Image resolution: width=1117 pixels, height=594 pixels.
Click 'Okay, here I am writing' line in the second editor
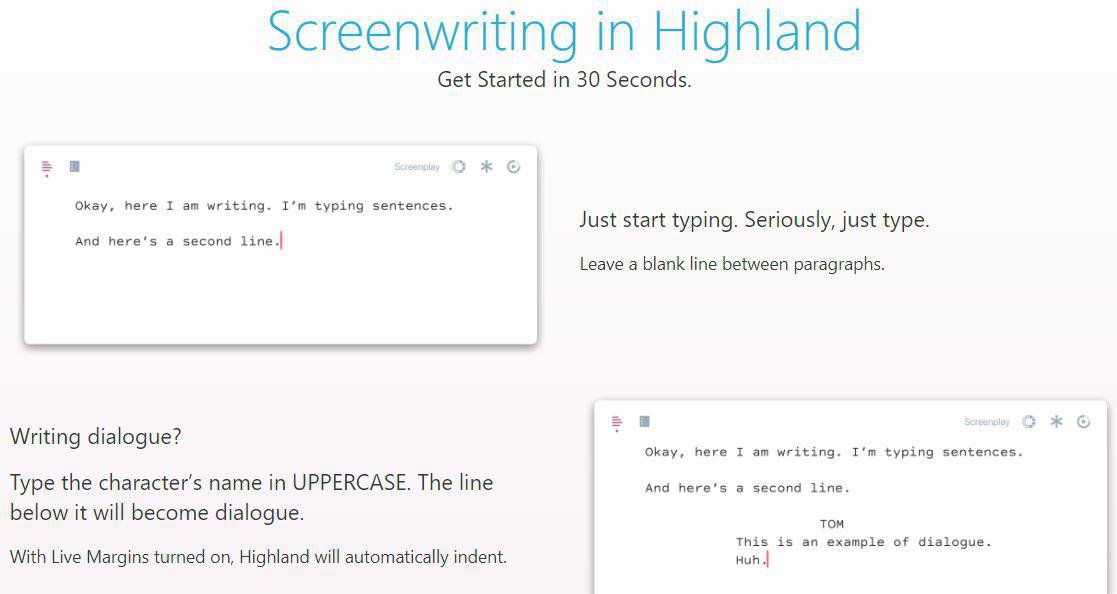(x=833, y=452)
